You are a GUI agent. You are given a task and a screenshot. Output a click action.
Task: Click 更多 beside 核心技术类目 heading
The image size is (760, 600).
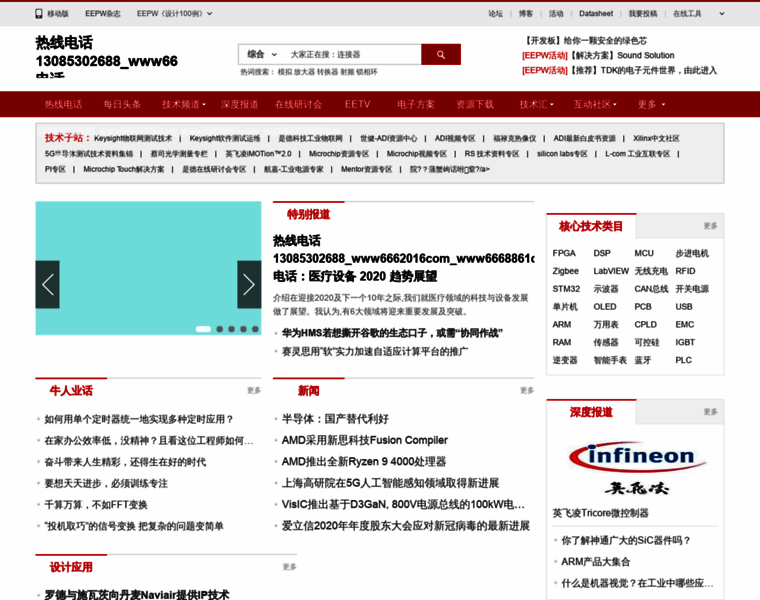tap(710, 226)
